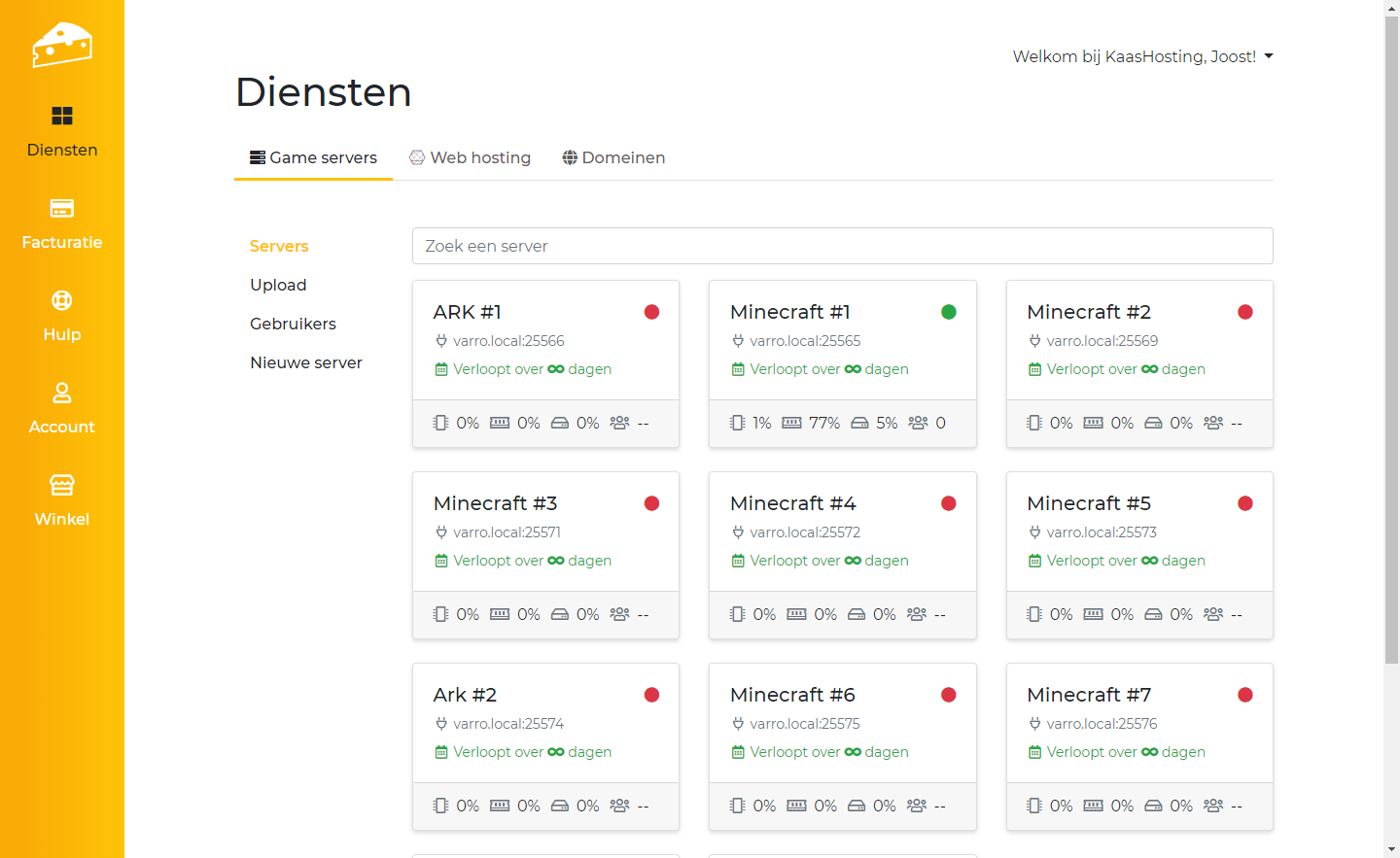
Task: Click the red offline status dot of Minecraft #2
Action: 1245,312
